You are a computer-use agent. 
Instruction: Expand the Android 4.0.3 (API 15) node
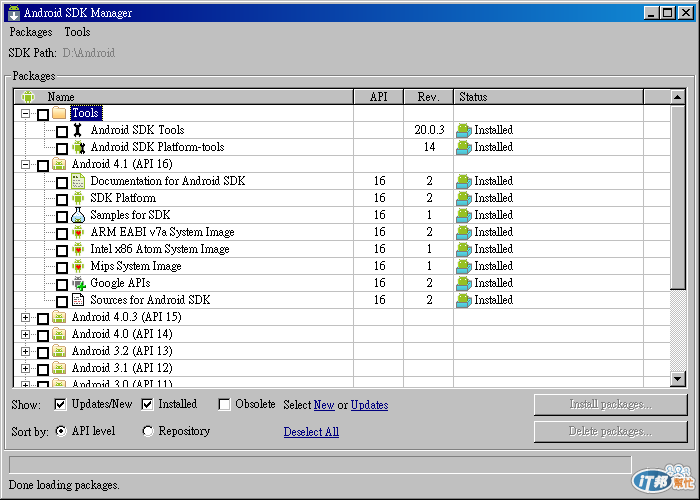[25, 318]
